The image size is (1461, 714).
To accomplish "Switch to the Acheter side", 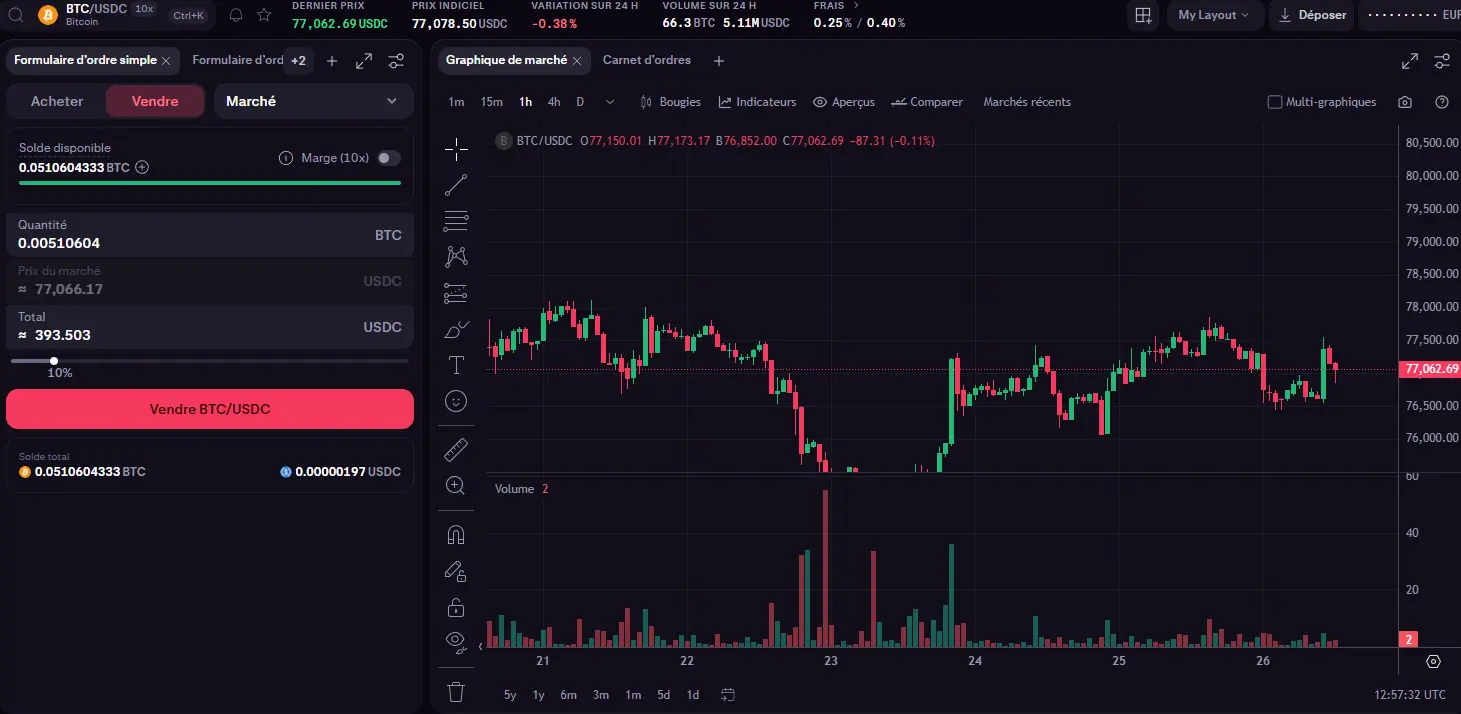I will coord(57,101).
